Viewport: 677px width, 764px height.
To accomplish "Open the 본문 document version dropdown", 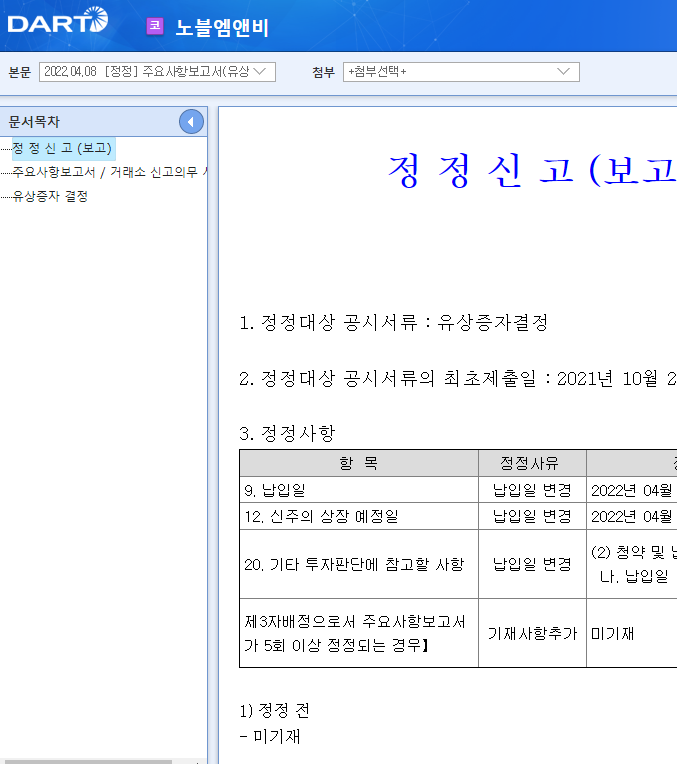I will 157,72.
